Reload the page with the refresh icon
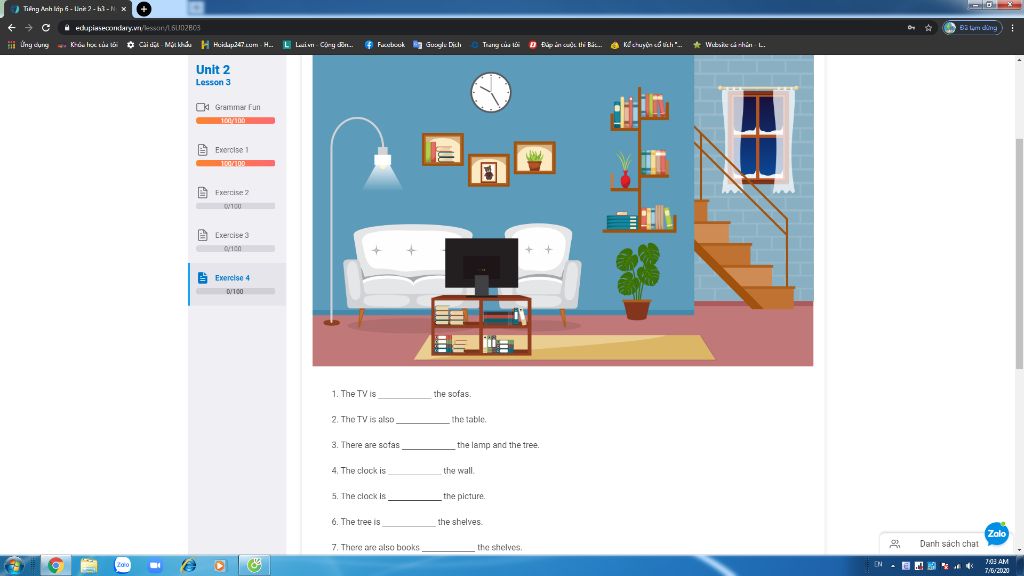The image size is (1024, 576). point(46,27)
